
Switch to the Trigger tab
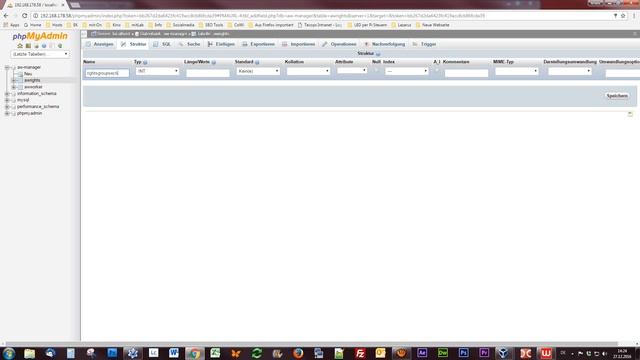[424, 44]
